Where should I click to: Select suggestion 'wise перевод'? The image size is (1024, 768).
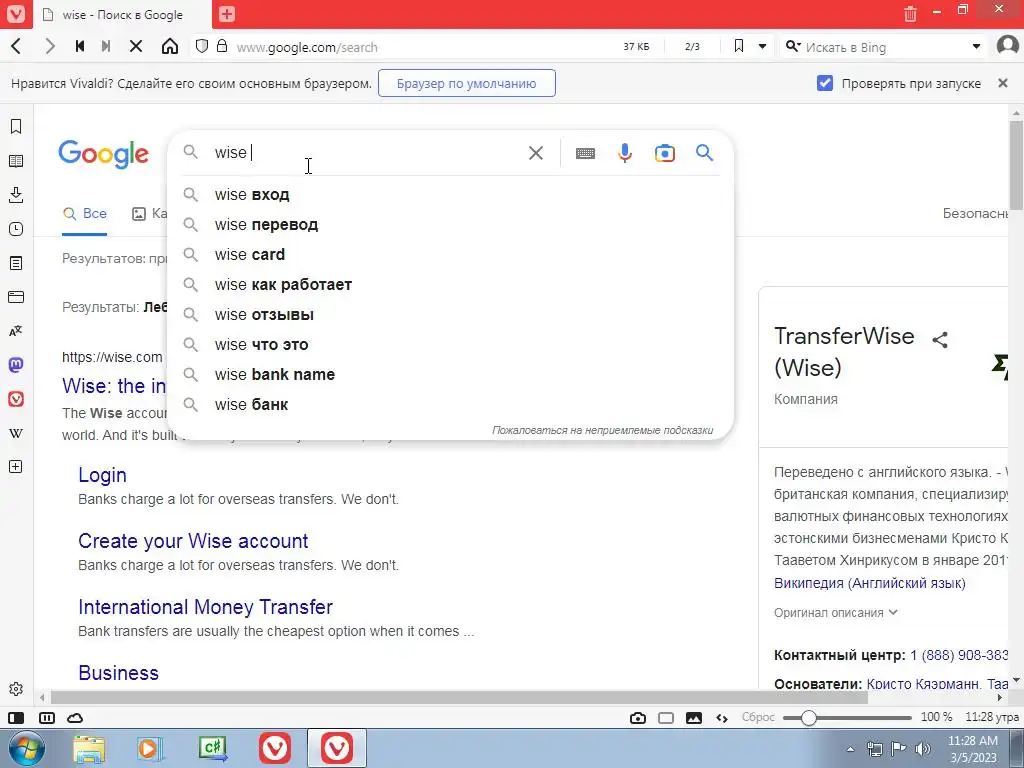[x=451, y=225]
